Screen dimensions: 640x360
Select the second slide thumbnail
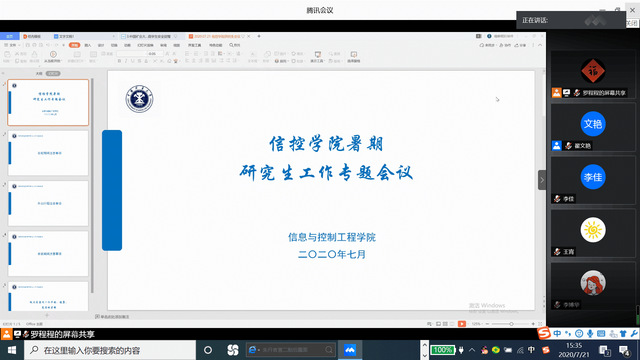48,153
